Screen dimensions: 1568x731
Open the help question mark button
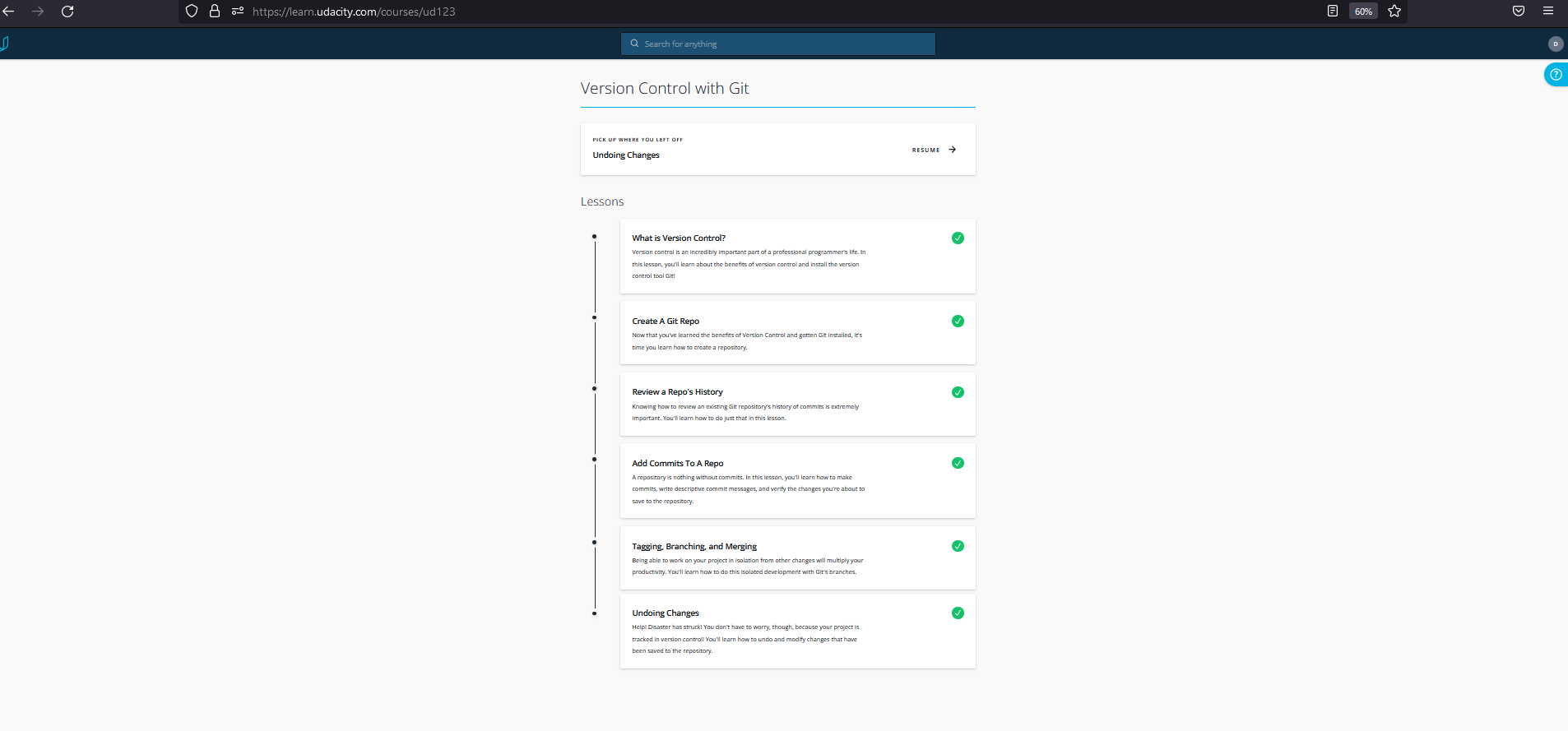pyautogui.click(x=1556, y=75)
